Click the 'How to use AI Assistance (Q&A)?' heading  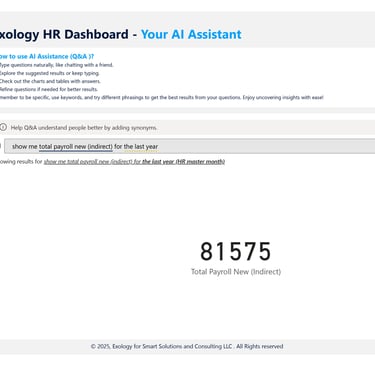click(46, 56)
